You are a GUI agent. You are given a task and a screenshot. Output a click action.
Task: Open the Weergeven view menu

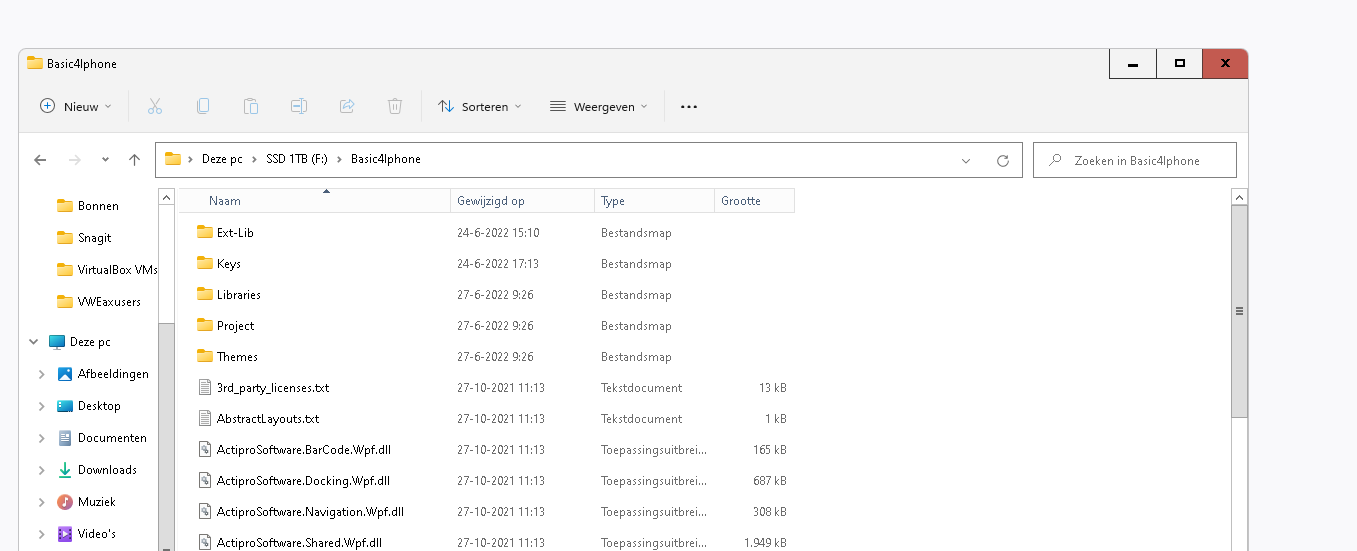pos(599,106)
